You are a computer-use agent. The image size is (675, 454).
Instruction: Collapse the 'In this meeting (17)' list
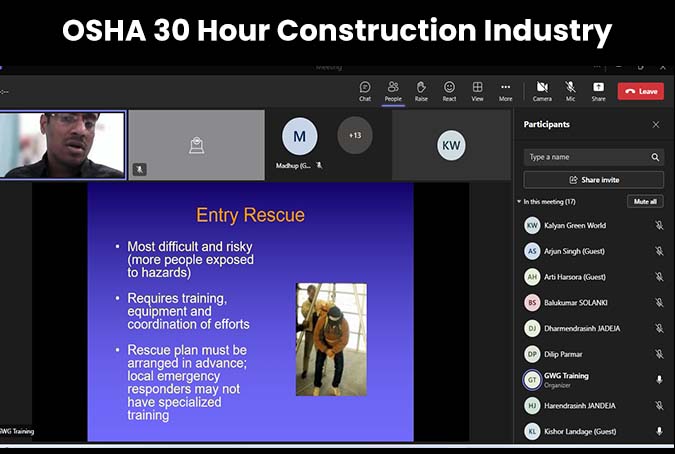click(520, 202)
